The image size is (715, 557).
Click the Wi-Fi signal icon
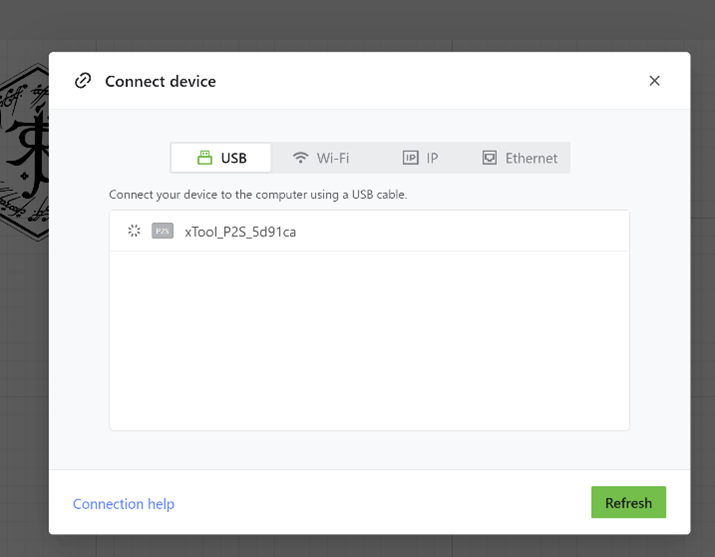300,158
